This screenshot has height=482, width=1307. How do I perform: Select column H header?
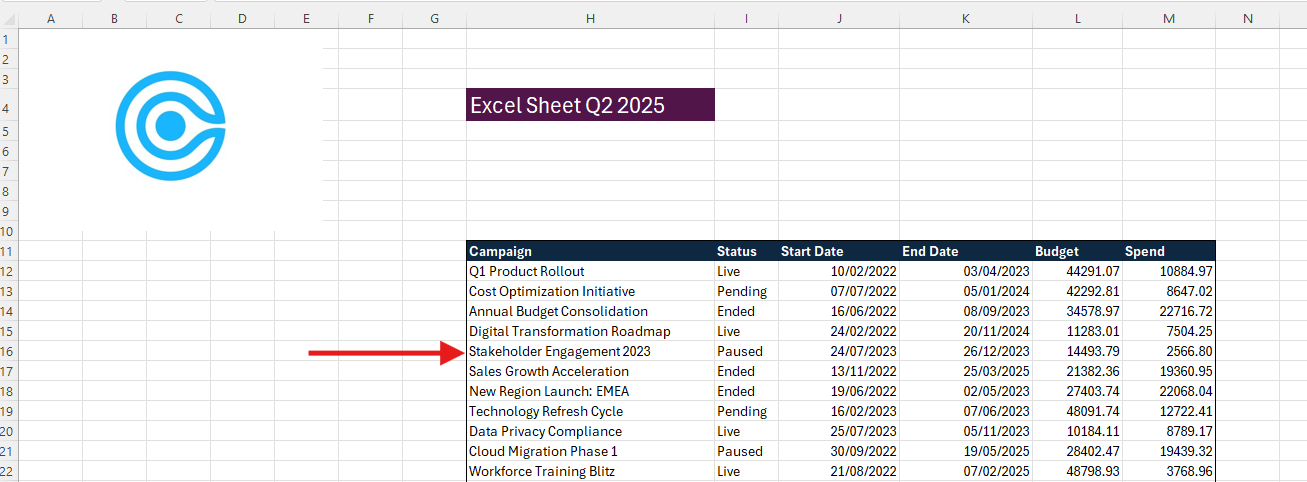tap(590, 18)
